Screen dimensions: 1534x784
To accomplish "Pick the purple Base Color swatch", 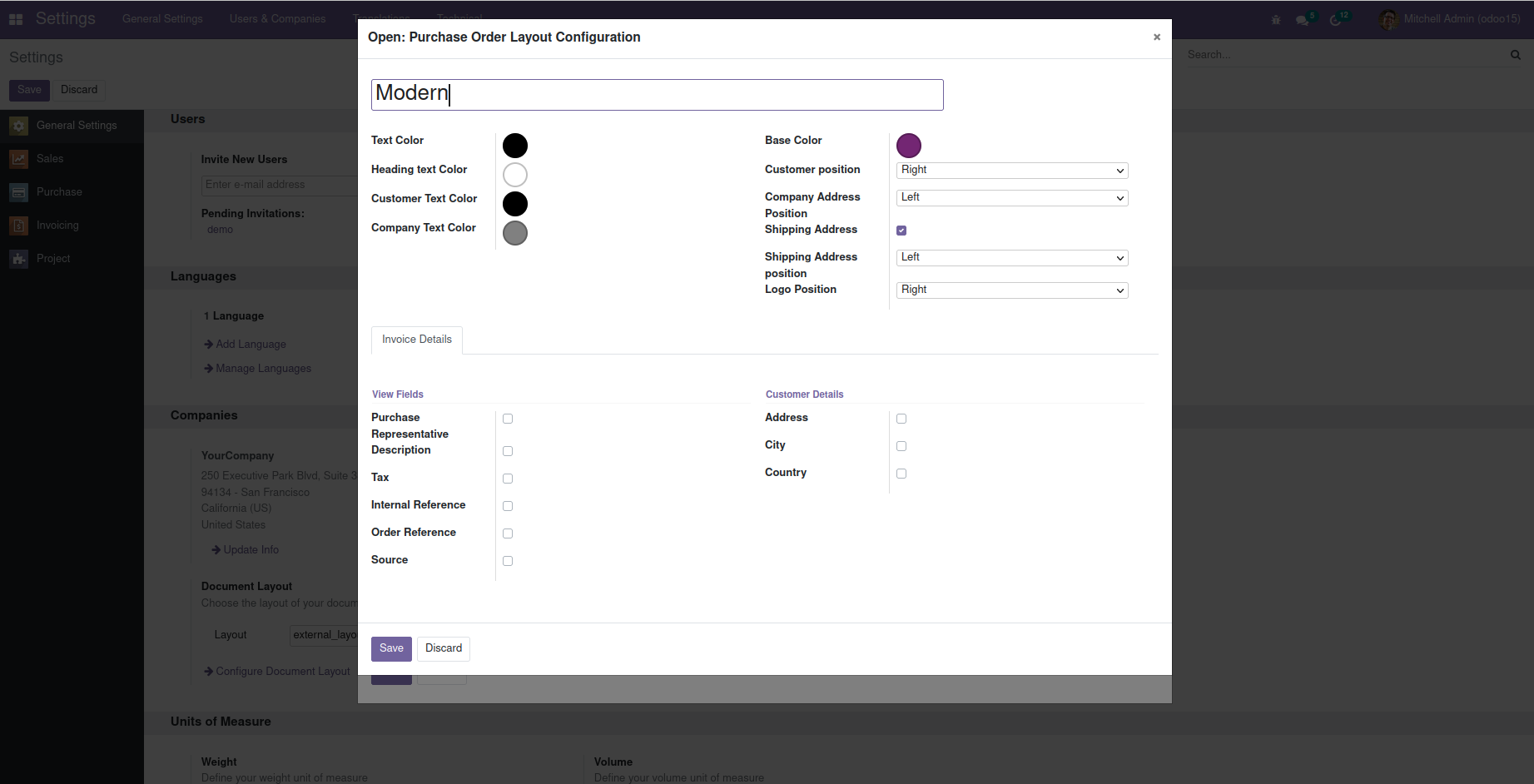I will [908, 146].
